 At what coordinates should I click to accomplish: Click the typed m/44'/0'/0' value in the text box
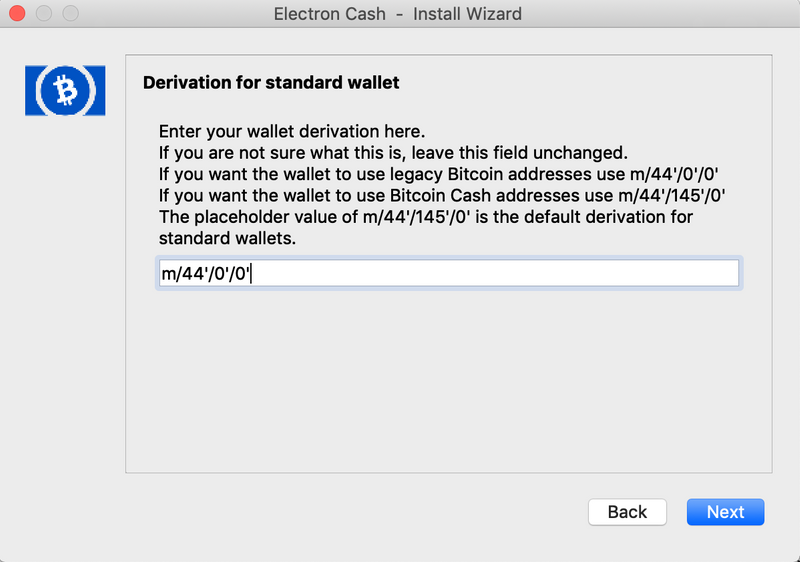pos(205,274)
